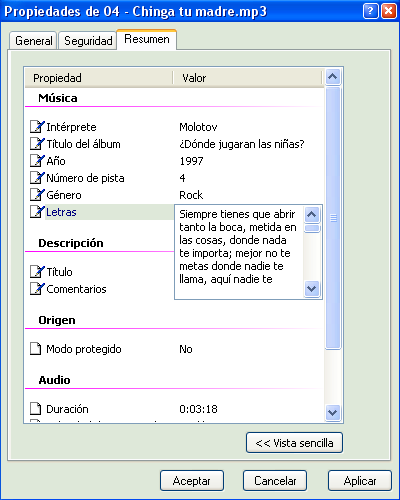Click the edit icon beside Título del álbum
400x500 pixels.
[x=37, y=144]
